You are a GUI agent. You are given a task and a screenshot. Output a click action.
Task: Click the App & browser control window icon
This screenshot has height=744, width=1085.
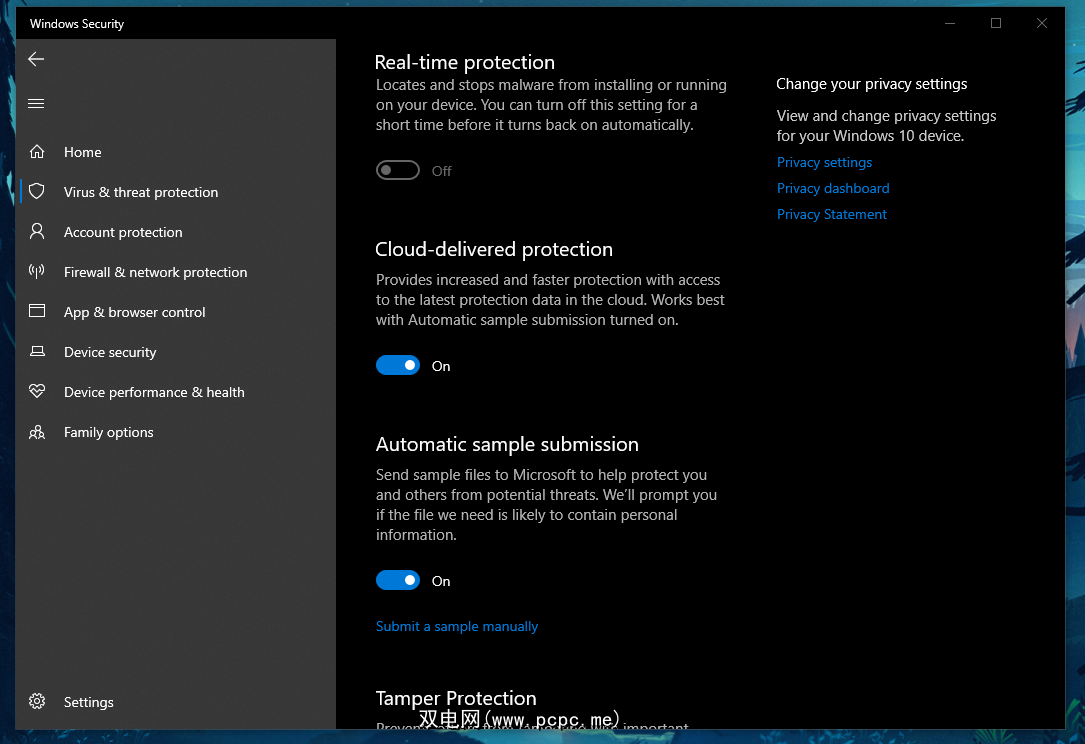[37, 311]
